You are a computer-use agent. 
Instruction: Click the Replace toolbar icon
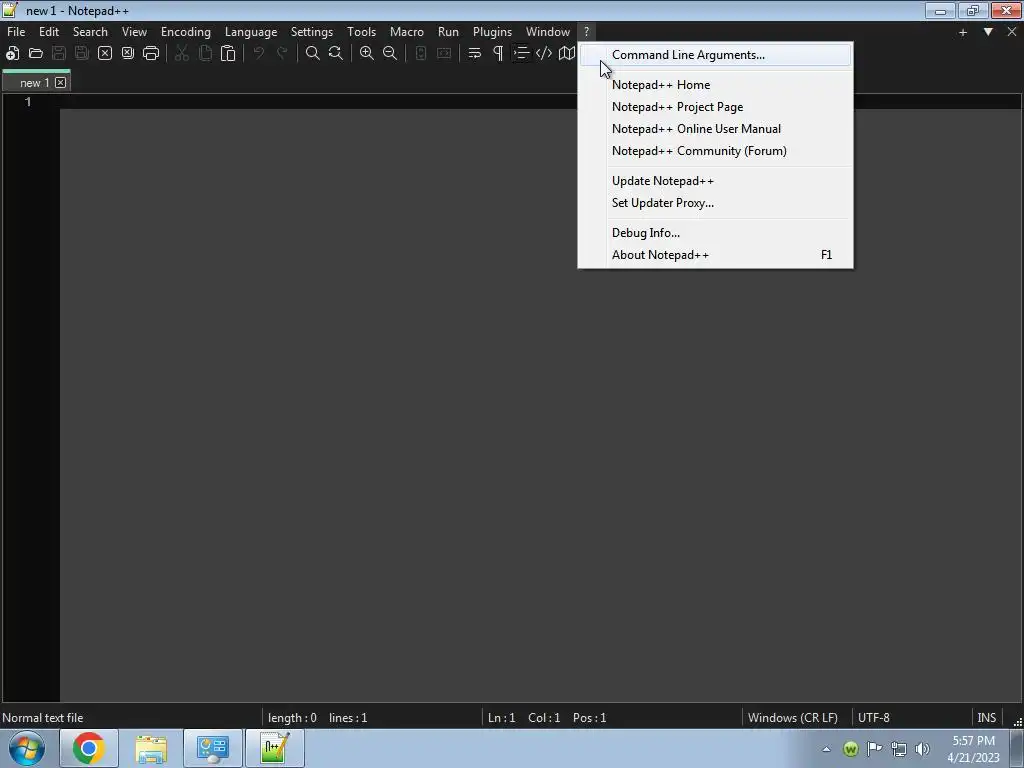336,54
